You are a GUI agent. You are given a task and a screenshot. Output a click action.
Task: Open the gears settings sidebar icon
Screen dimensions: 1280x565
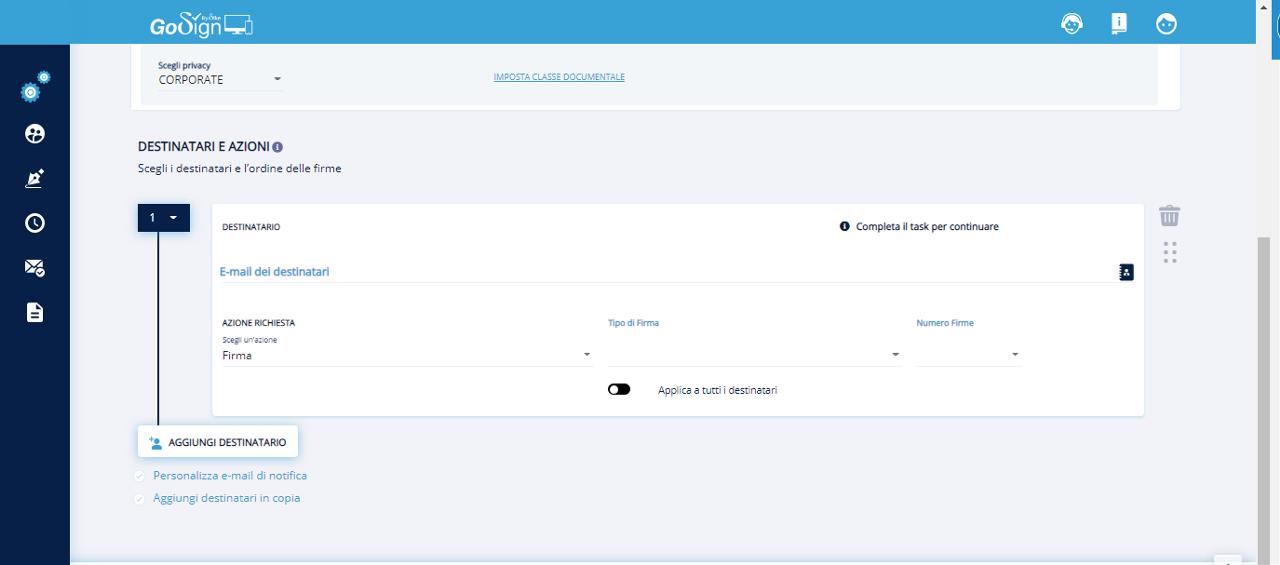tap(35, 89)
